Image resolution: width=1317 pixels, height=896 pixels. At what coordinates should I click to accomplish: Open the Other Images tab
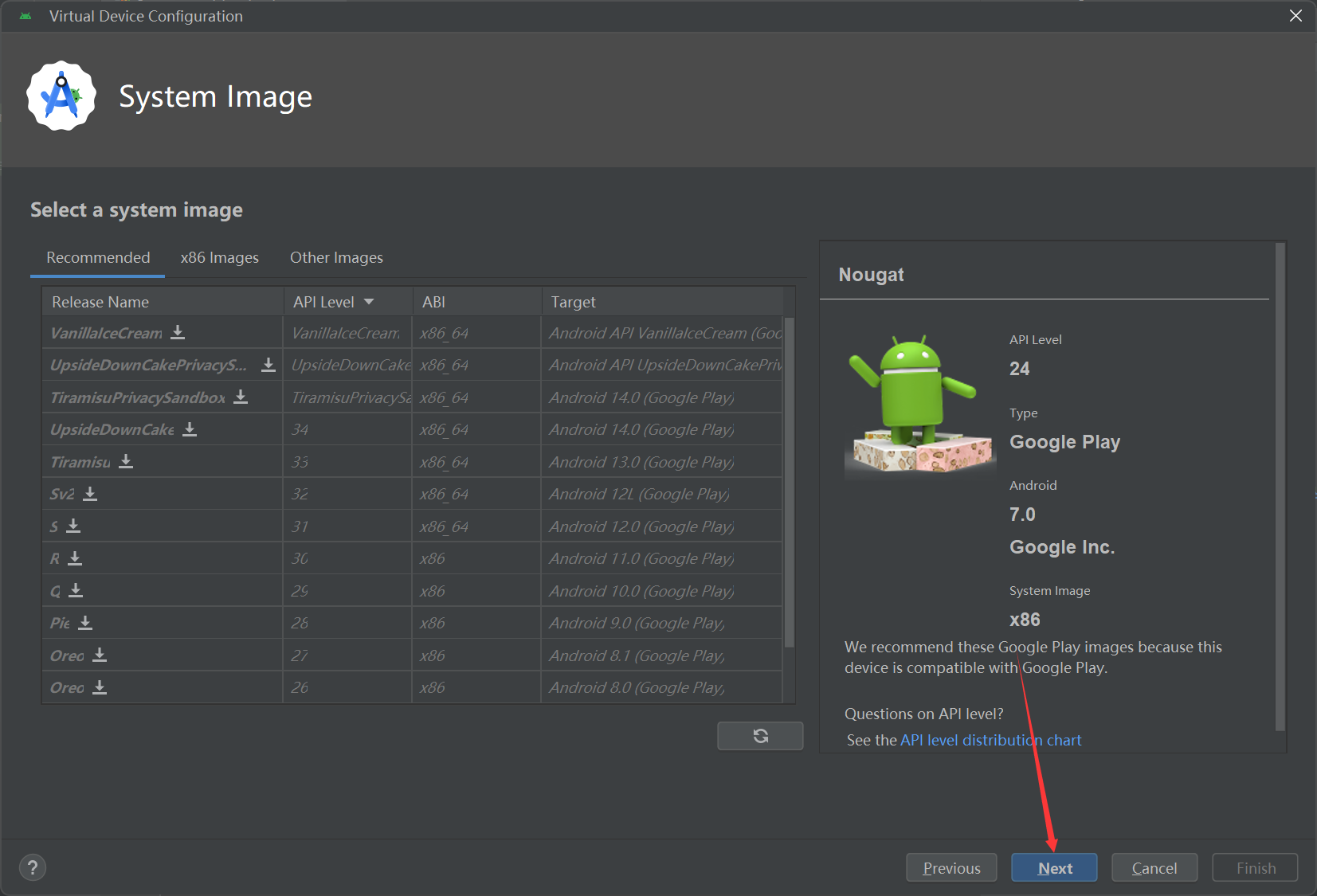[336, 257]
